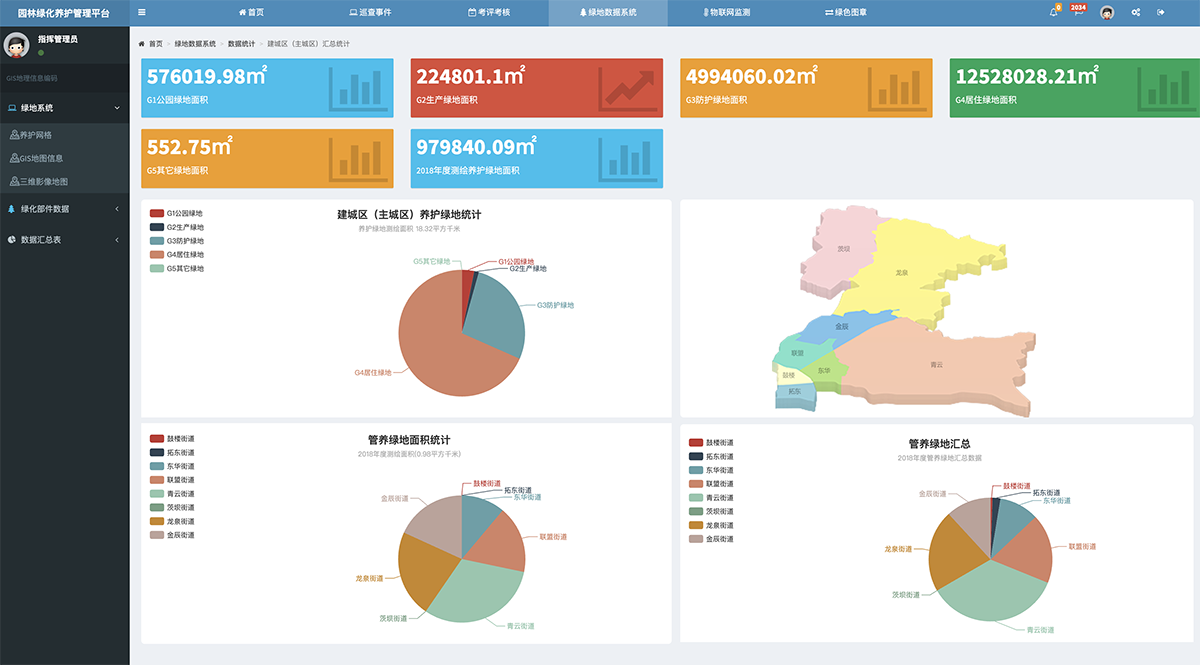The width and height of the screenshot is (1200, 665).
Task: Open the settings gears icon
Action: point(1136,12)
